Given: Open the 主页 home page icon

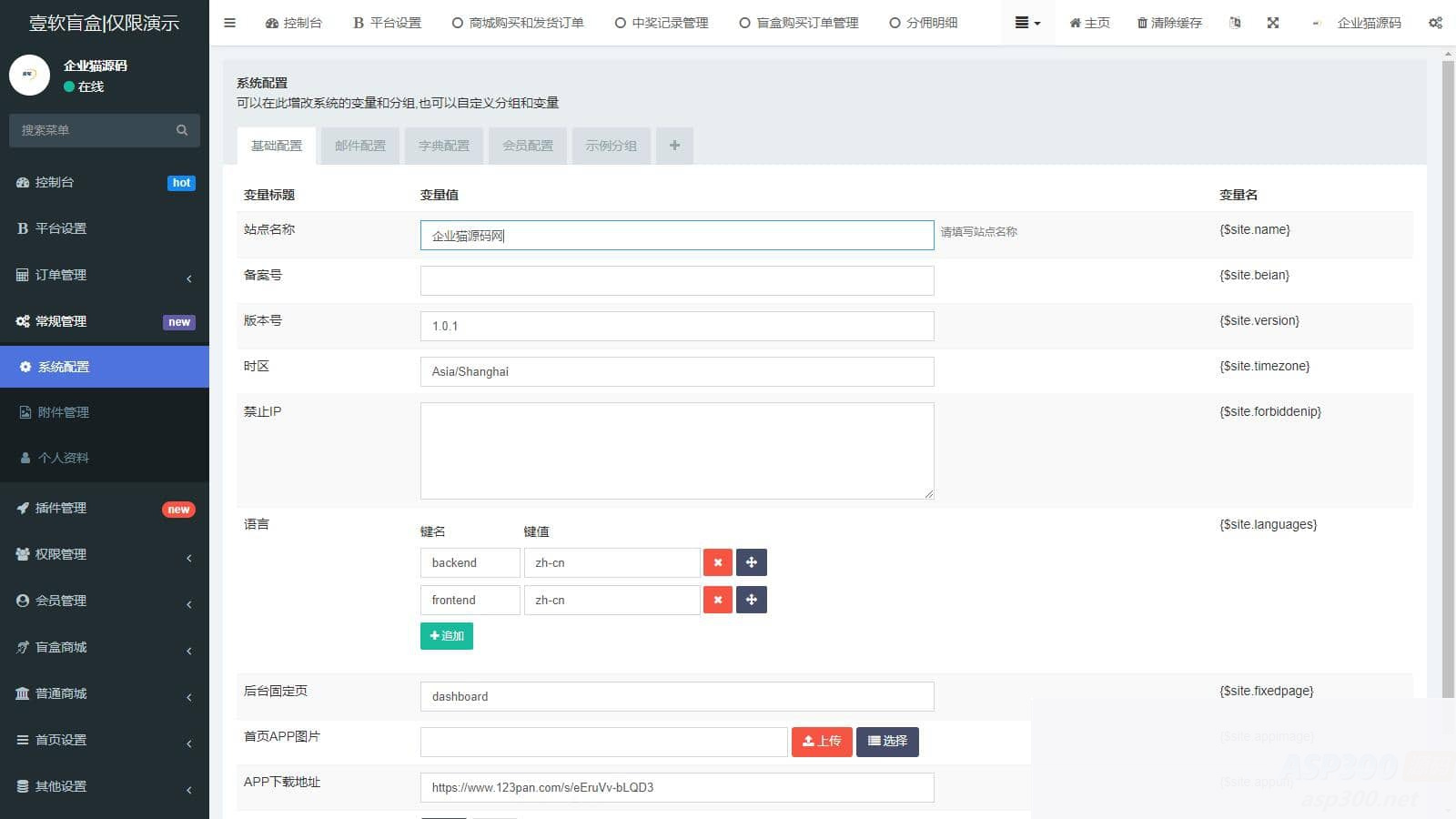Looking at the screenshot, I should point(1088,23).
